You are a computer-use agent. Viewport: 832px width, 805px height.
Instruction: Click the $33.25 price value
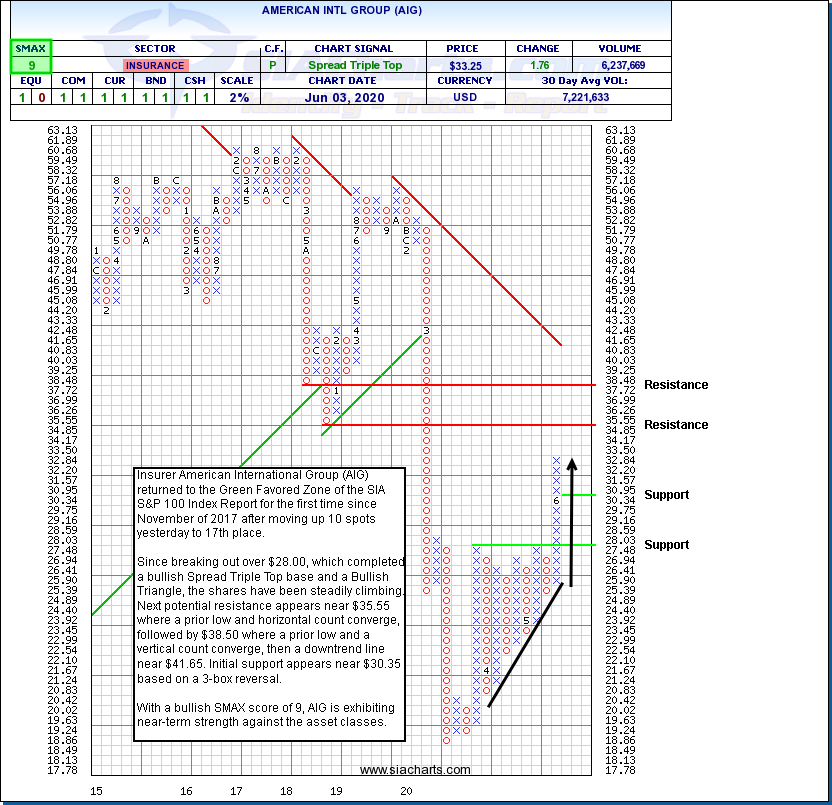click(456, 65)
